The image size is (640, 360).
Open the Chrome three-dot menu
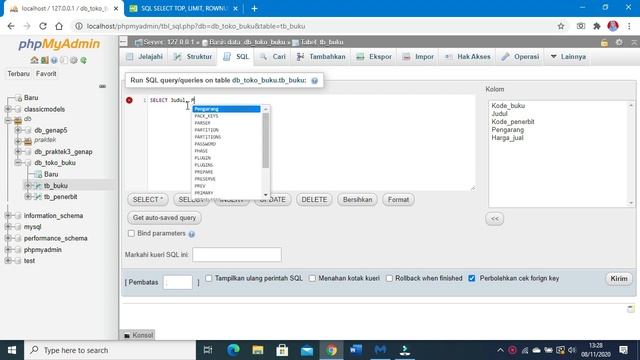tap(629, 26)
